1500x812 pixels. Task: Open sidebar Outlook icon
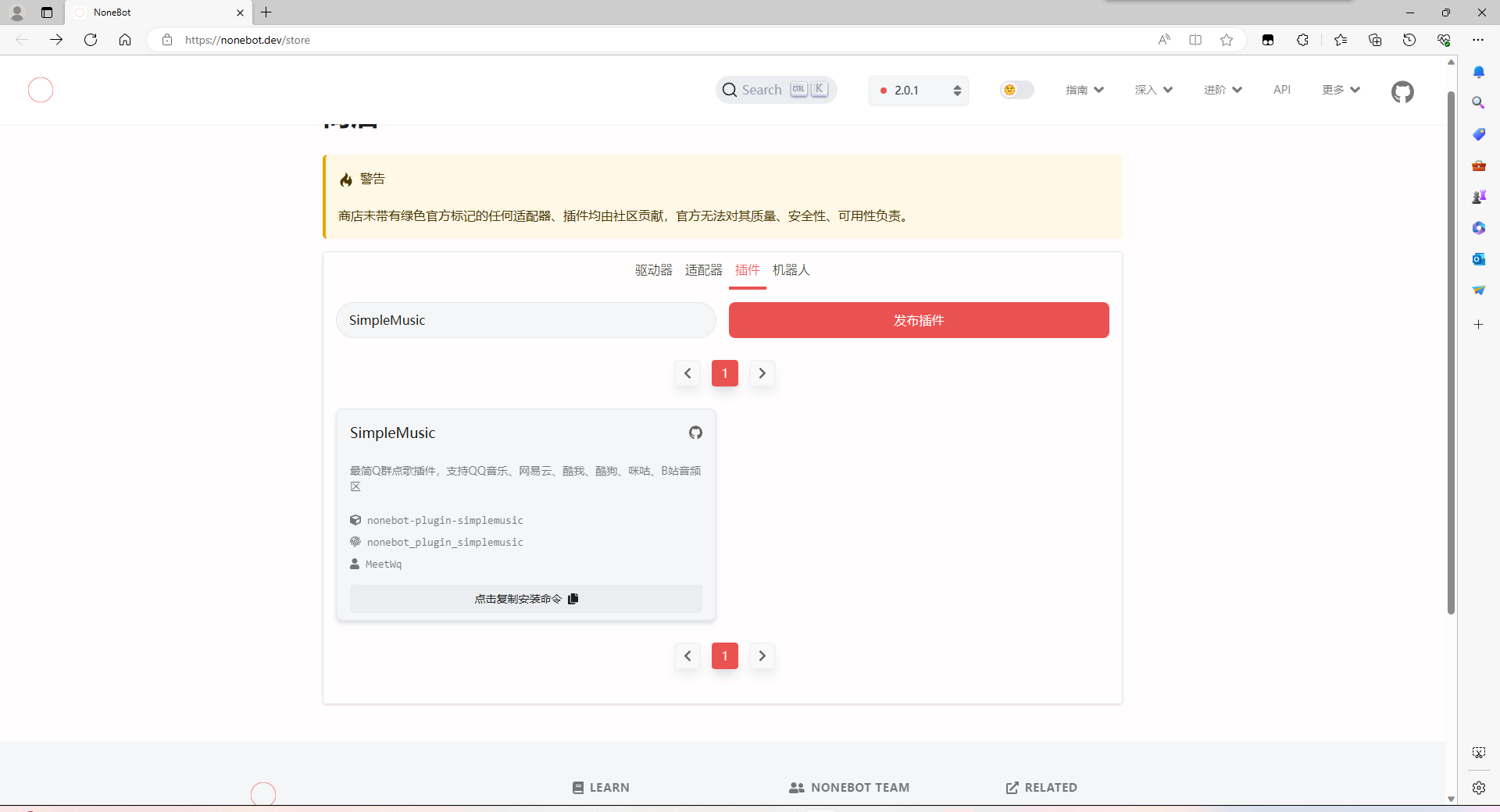click(1479, 259)
